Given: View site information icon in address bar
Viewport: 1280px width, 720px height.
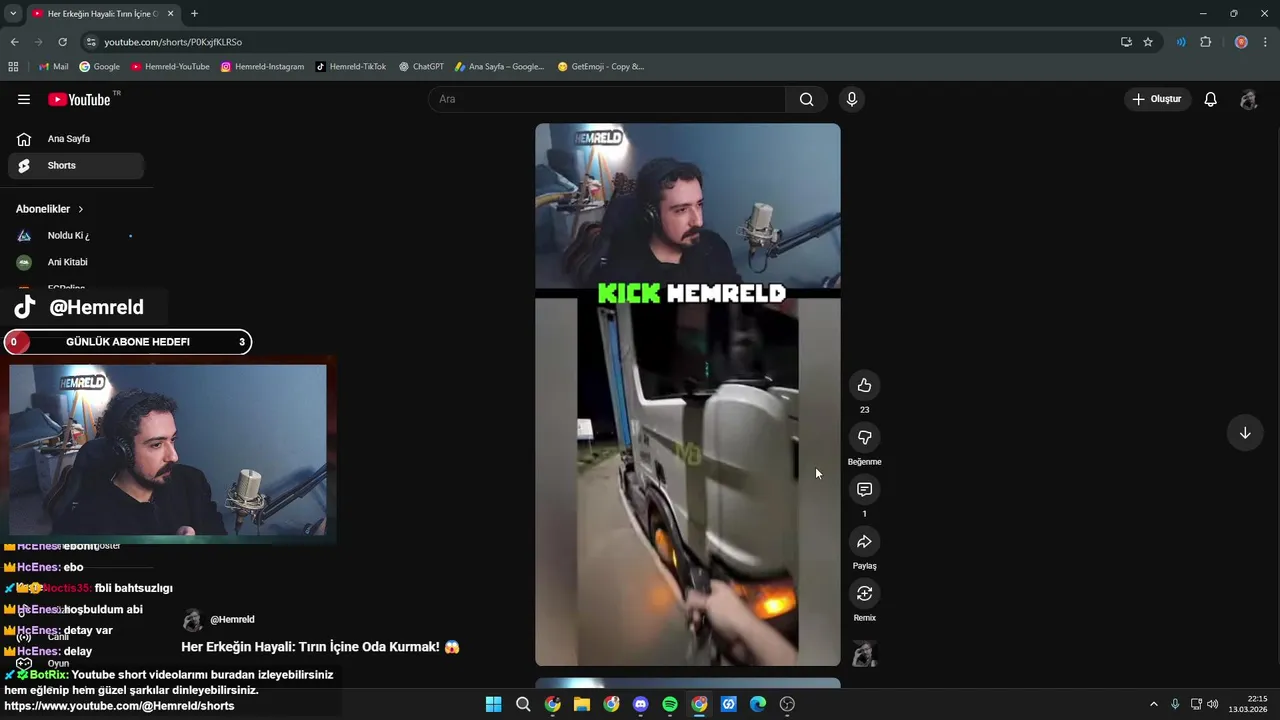Looking at the screenshot, I should coord(91,42).
